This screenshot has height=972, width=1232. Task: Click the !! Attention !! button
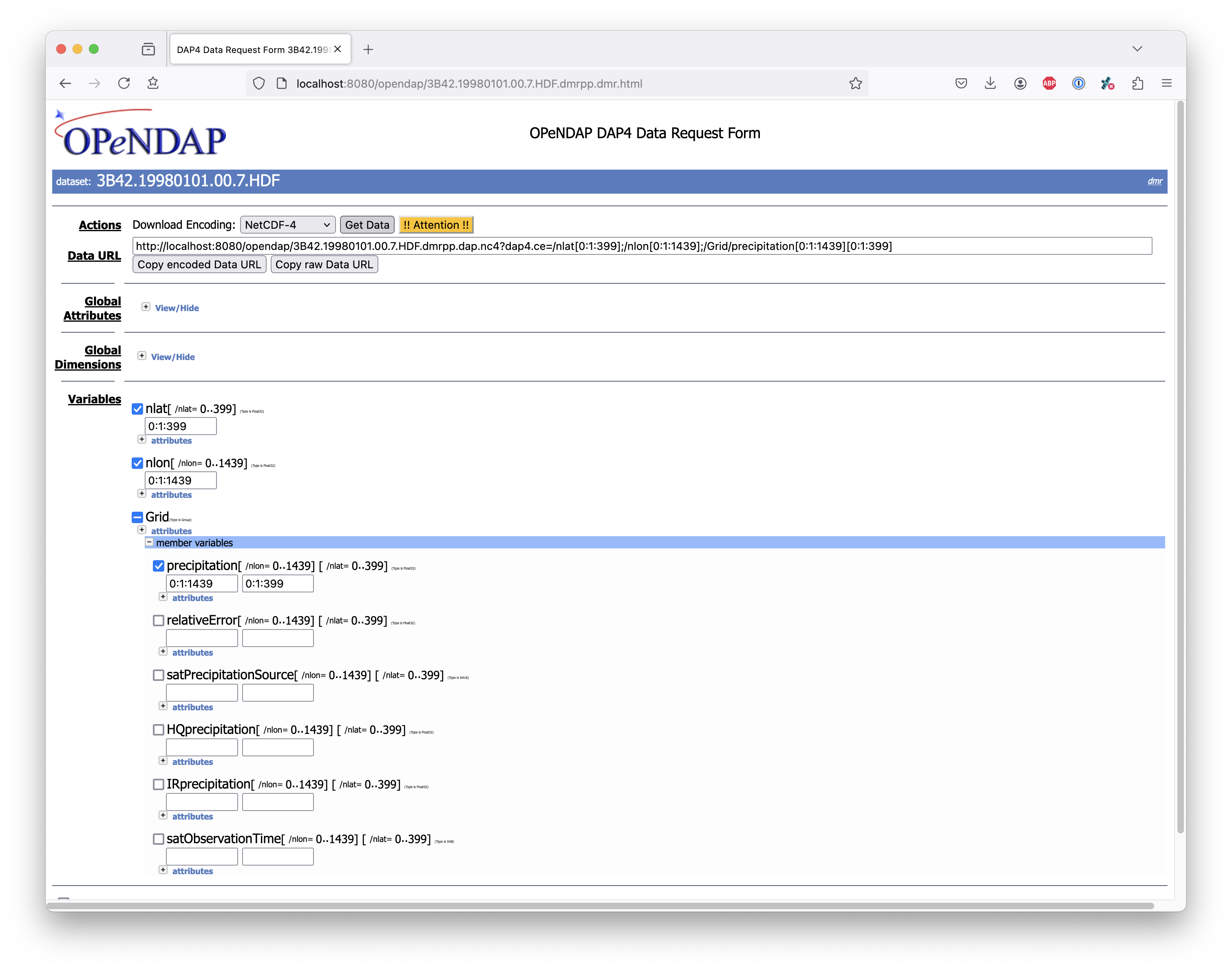click(436, 225)
